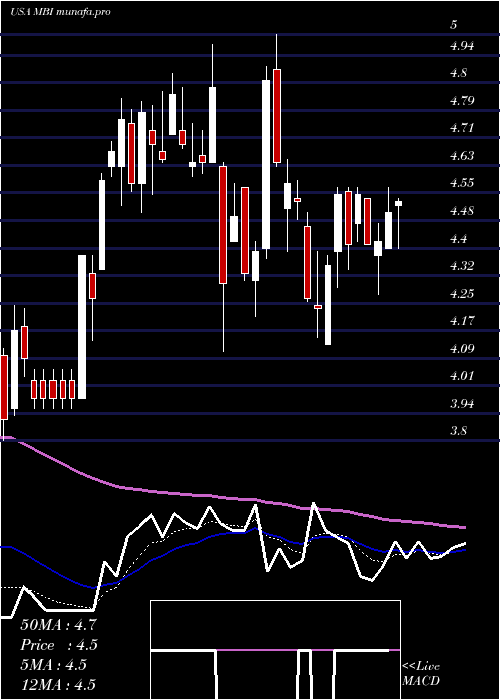500x700 pixels.
Task: Select the price axis label 4.01
Action: click(x=462, y=376)
